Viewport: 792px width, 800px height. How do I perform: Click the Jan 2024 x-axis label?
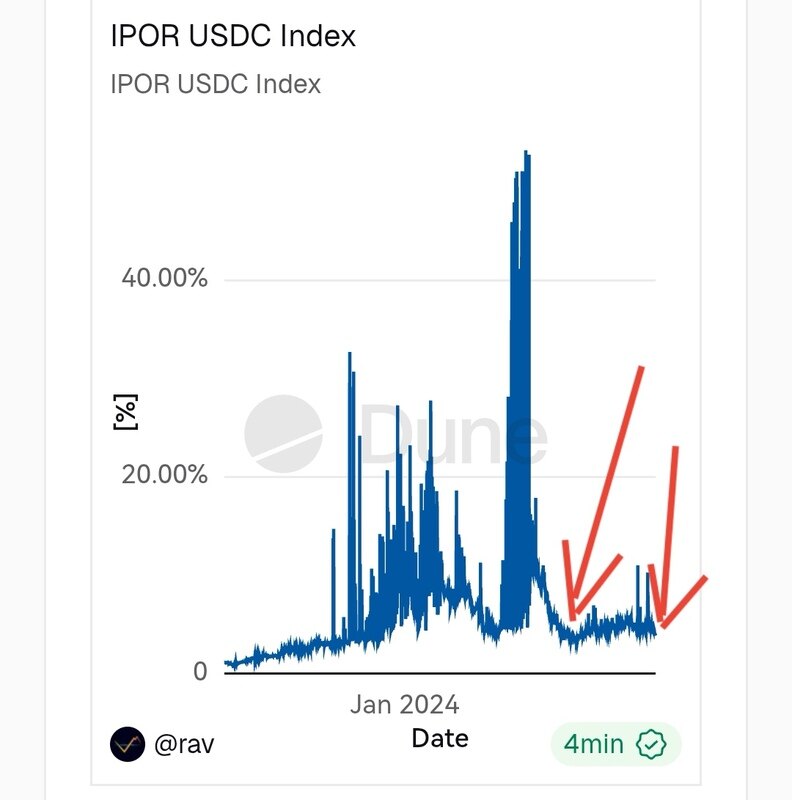[404, 704]
